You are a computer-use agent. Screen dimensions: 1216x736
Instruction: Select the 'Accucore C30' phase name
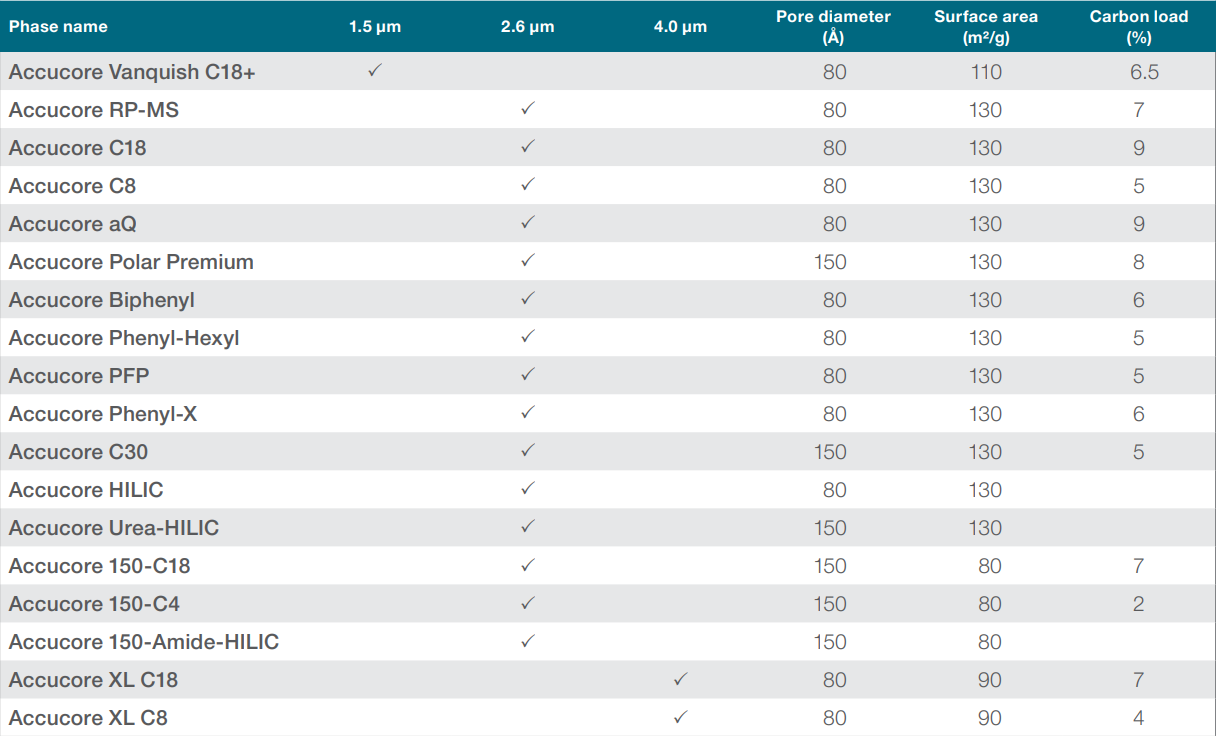point(79,452)
